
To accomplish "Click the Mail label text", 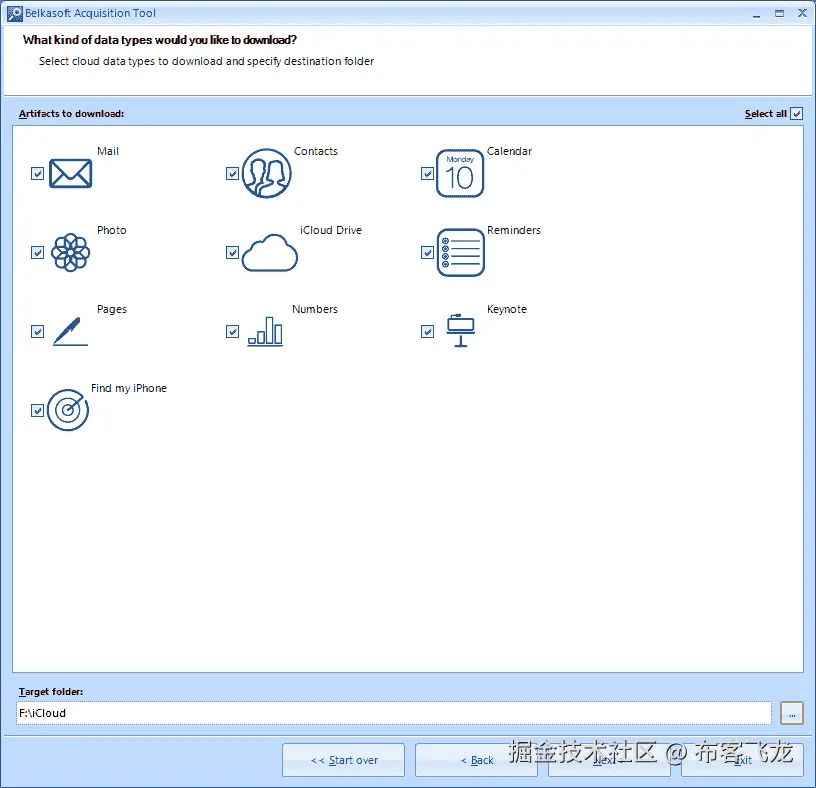I will point(108,151).
